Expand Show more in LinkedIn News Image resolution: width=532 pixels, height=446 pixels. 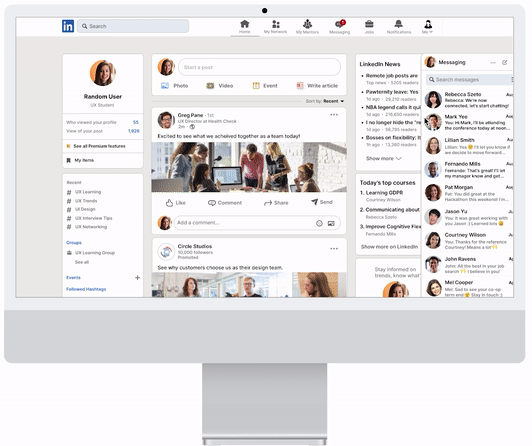tap(383, 158)
